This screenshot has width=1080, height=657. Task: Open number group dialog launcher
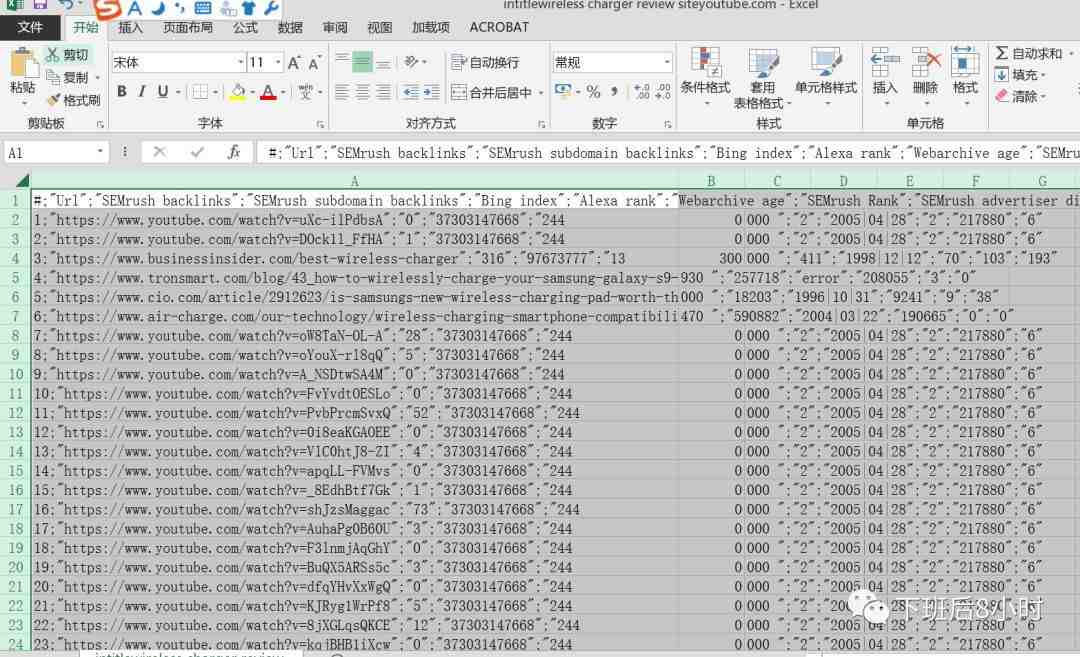667,125
